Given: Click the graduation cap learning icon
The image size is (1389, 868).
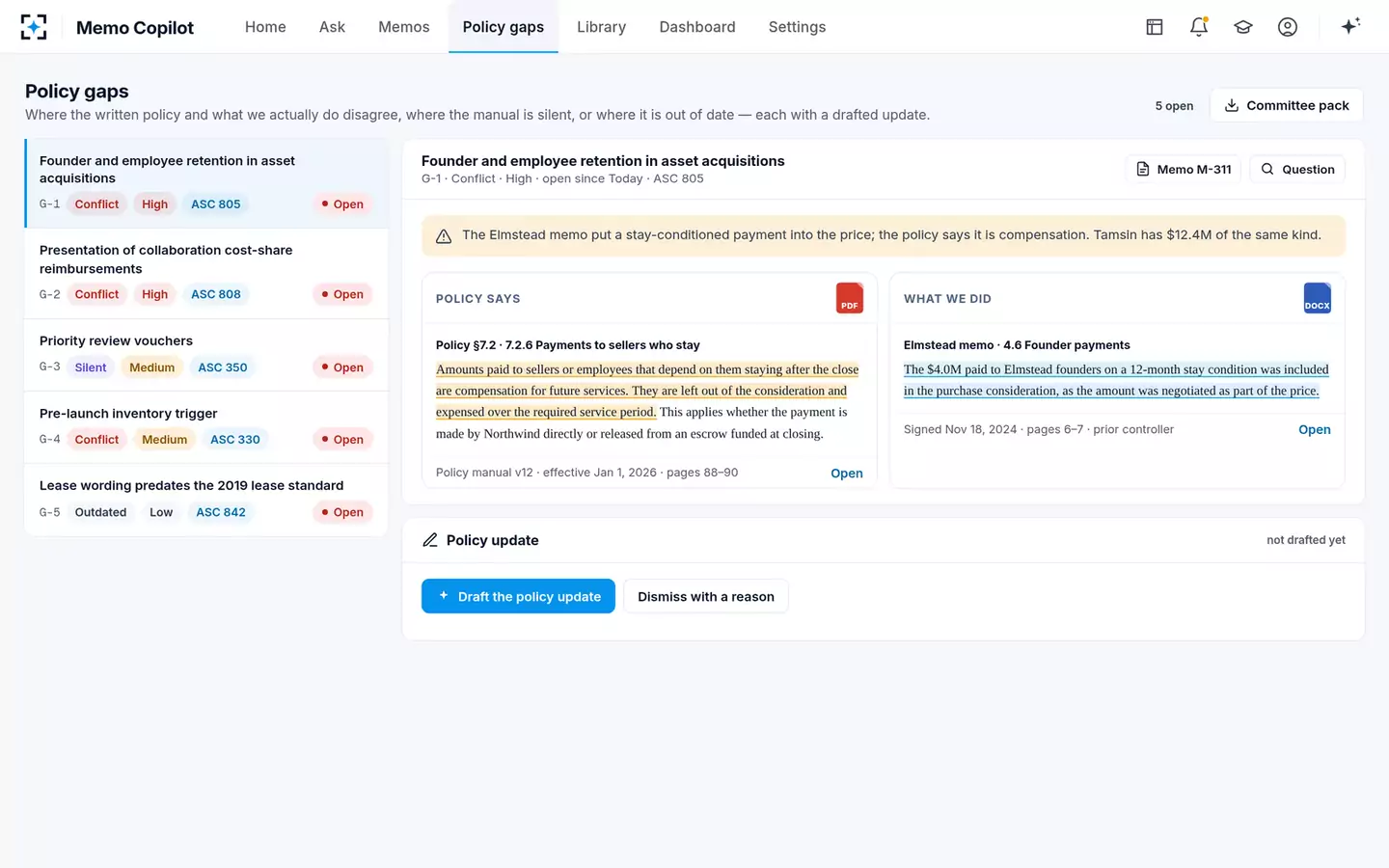Looking at the screenshot, I should [1243, 27].
